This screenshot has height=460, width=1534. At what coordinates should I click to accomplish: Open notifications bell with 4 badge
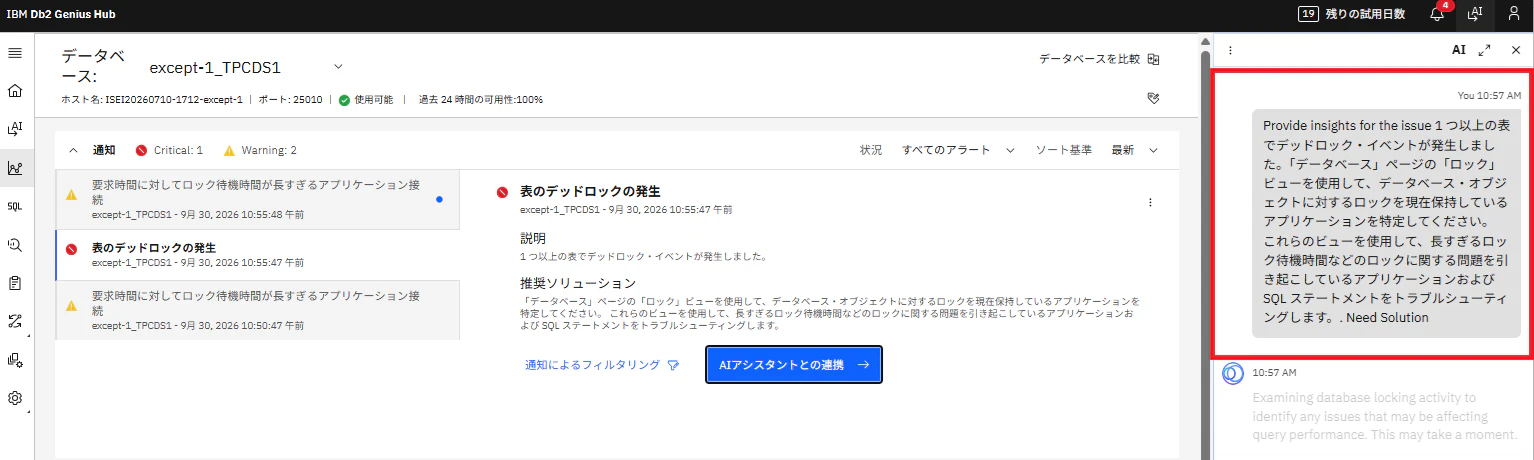click(x=1438, y=13)
